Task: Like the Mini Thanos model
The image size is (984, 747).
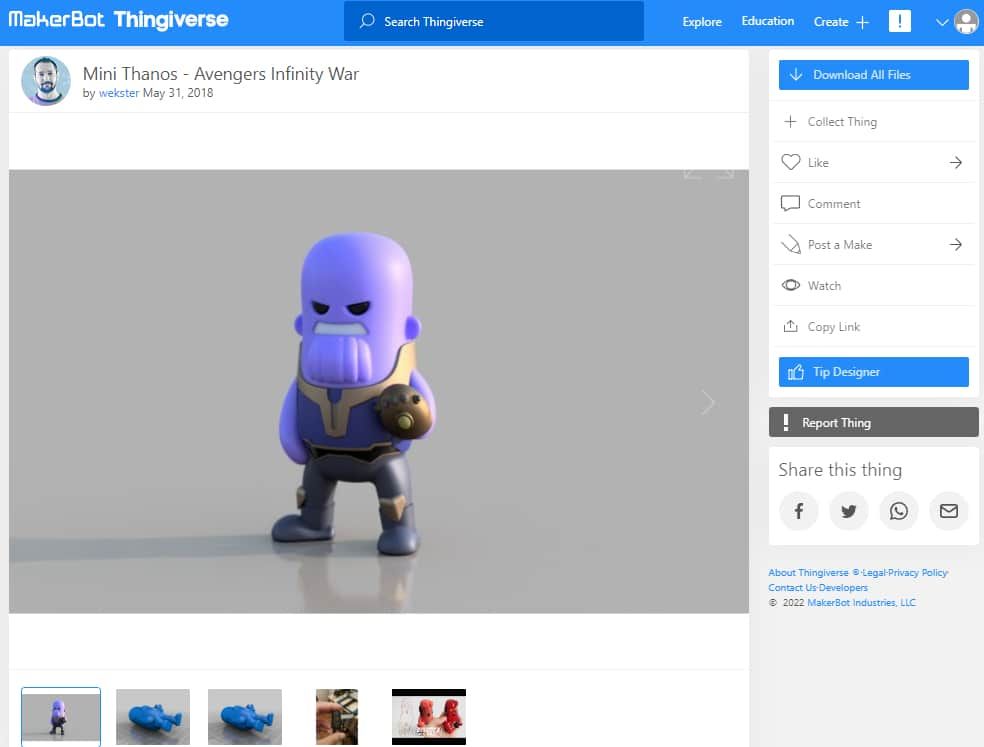Action: pyautogui.click(x=811, y=162)
